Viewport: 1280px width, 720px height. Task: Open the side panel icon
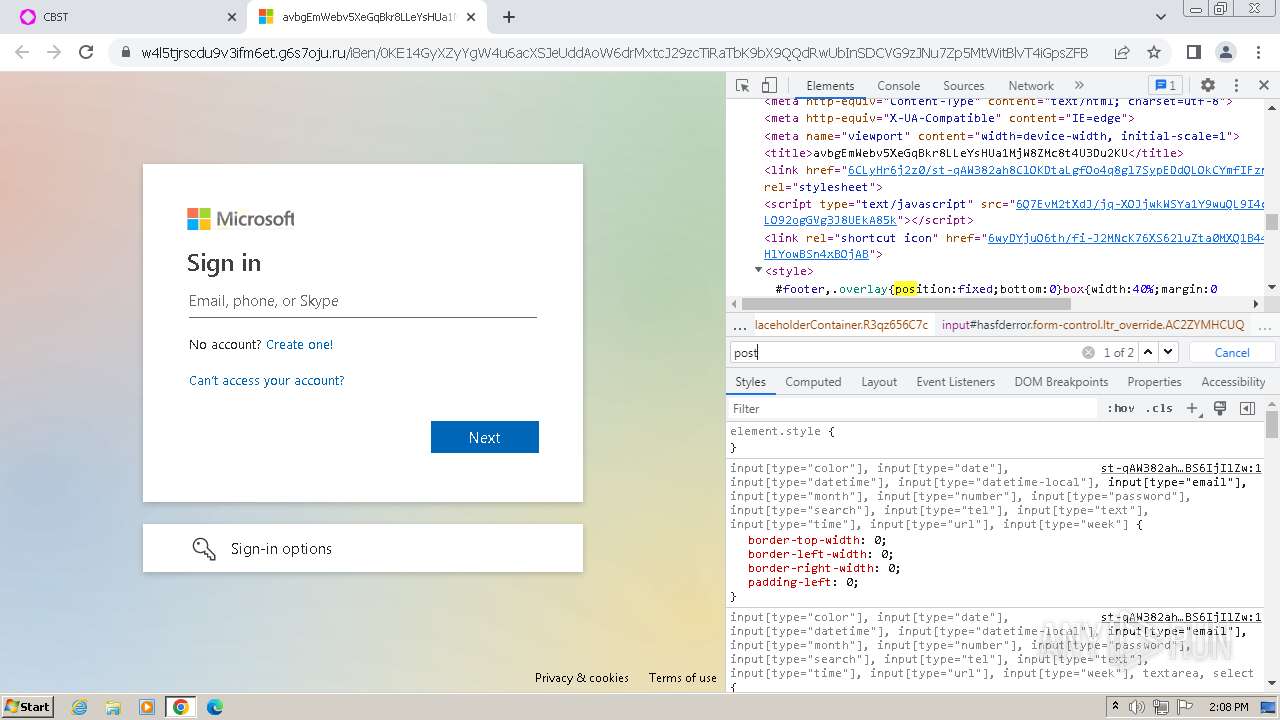(x=1193, y=52)
